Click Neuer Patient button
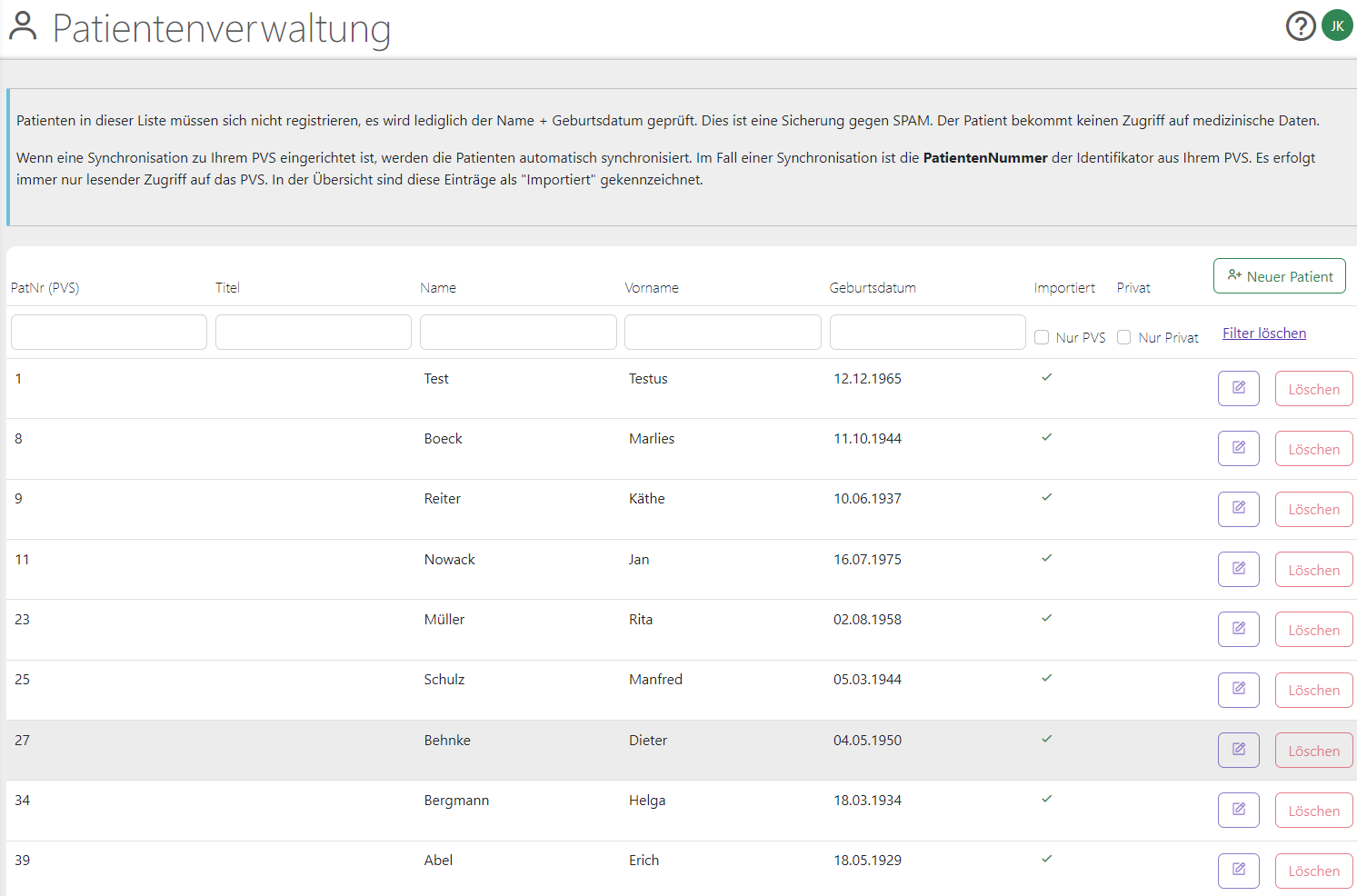The image size is (1357, 896). pyautogui.click(x=1279, y=276)
